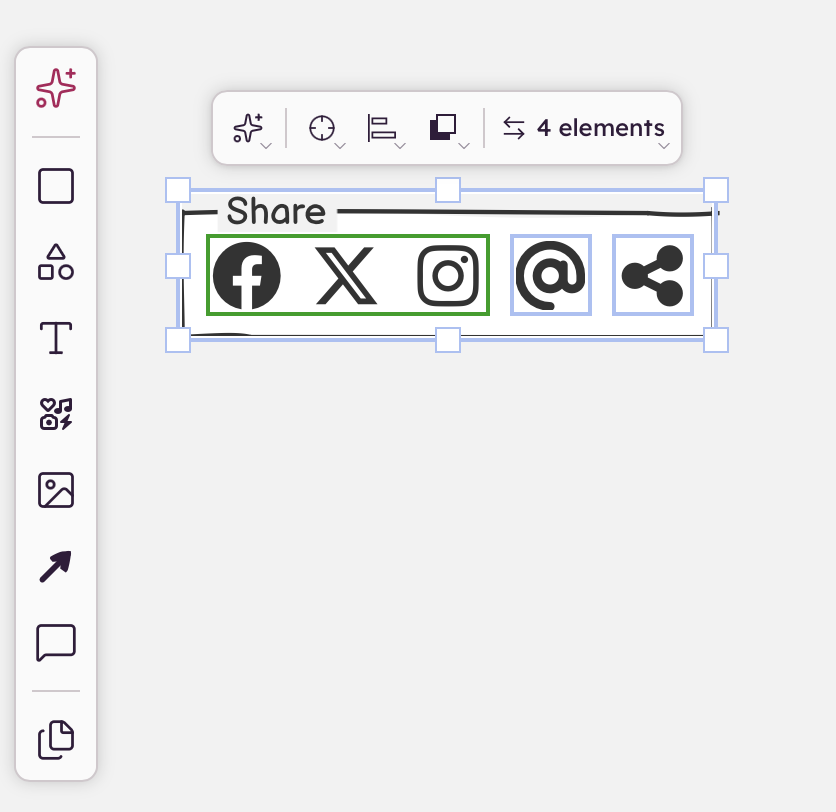The height and width of the screenshot is (812, 836).
Task: Select the Arrow tool
Action: tap(56, 566)
